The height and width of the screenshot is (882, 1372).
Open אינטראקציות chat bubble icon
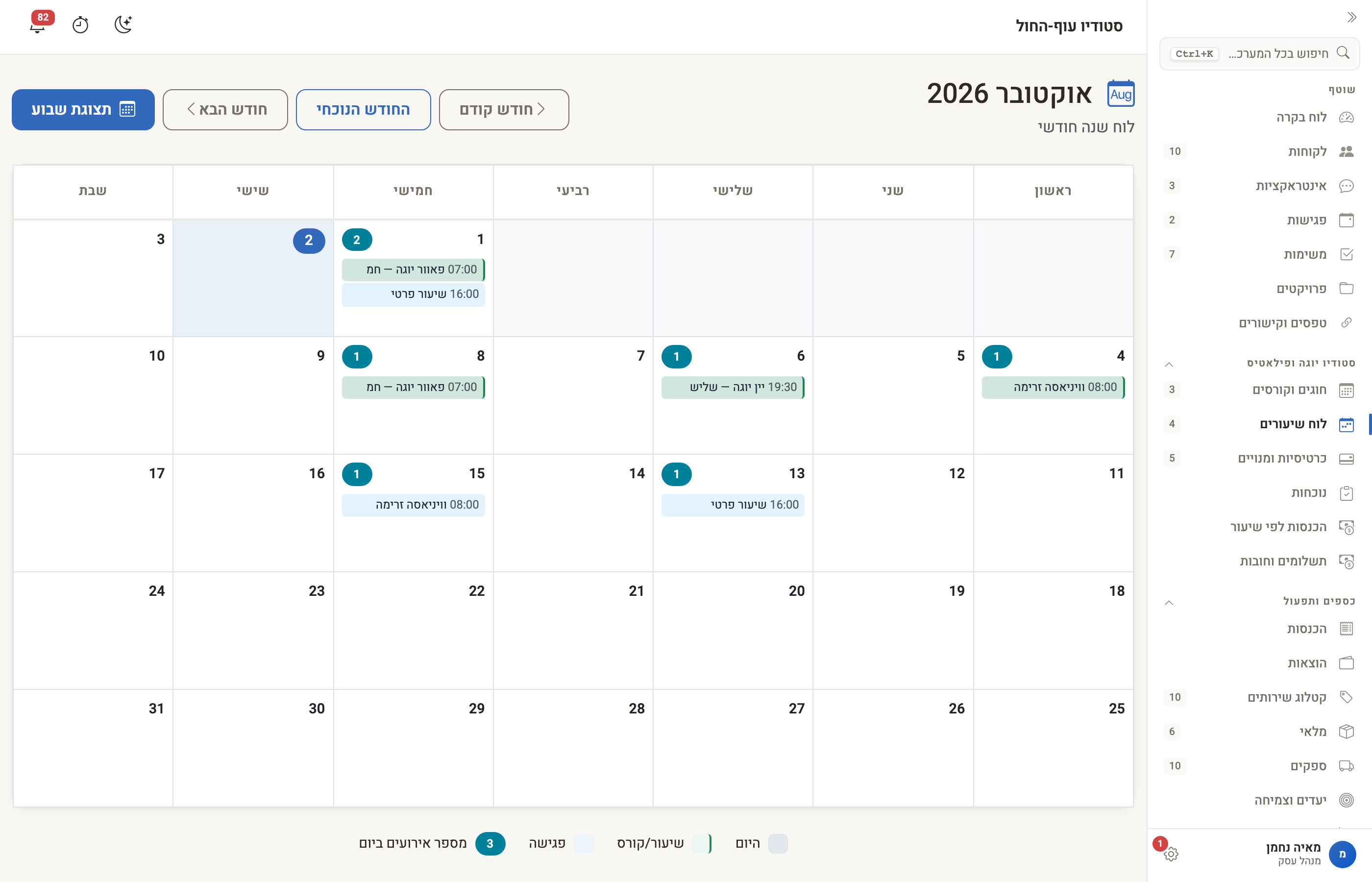(x=1346, y=186)
